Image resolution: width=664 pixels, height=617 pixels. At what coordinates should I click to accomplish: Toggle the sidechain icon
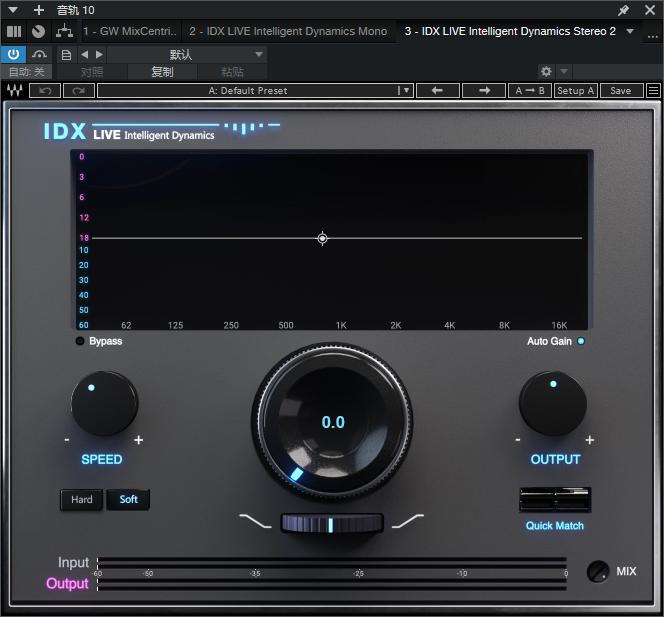[39, 55]
